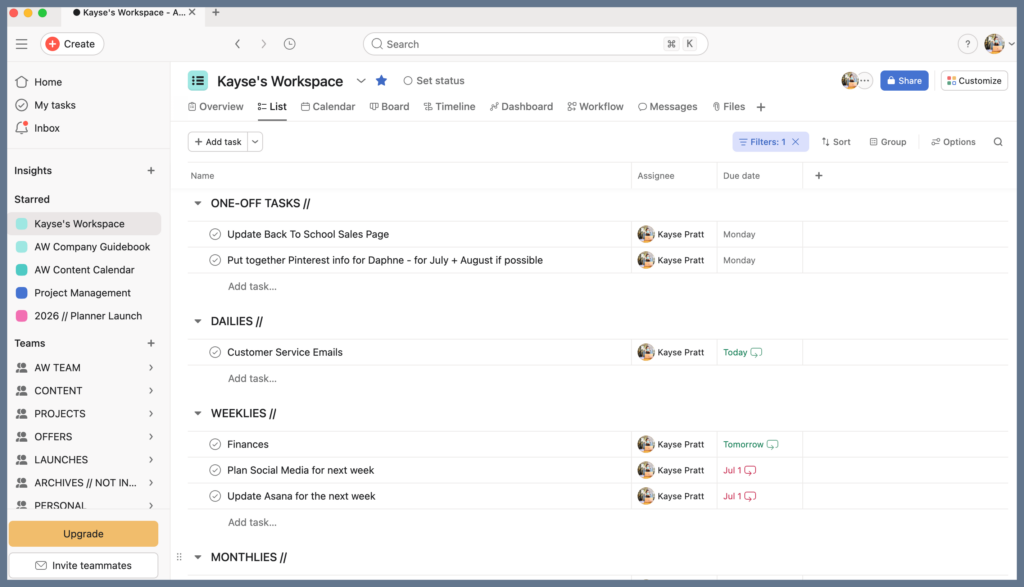The image size is (1024, 587).
Task: Add a new team with plus icon
Action: 151,343
